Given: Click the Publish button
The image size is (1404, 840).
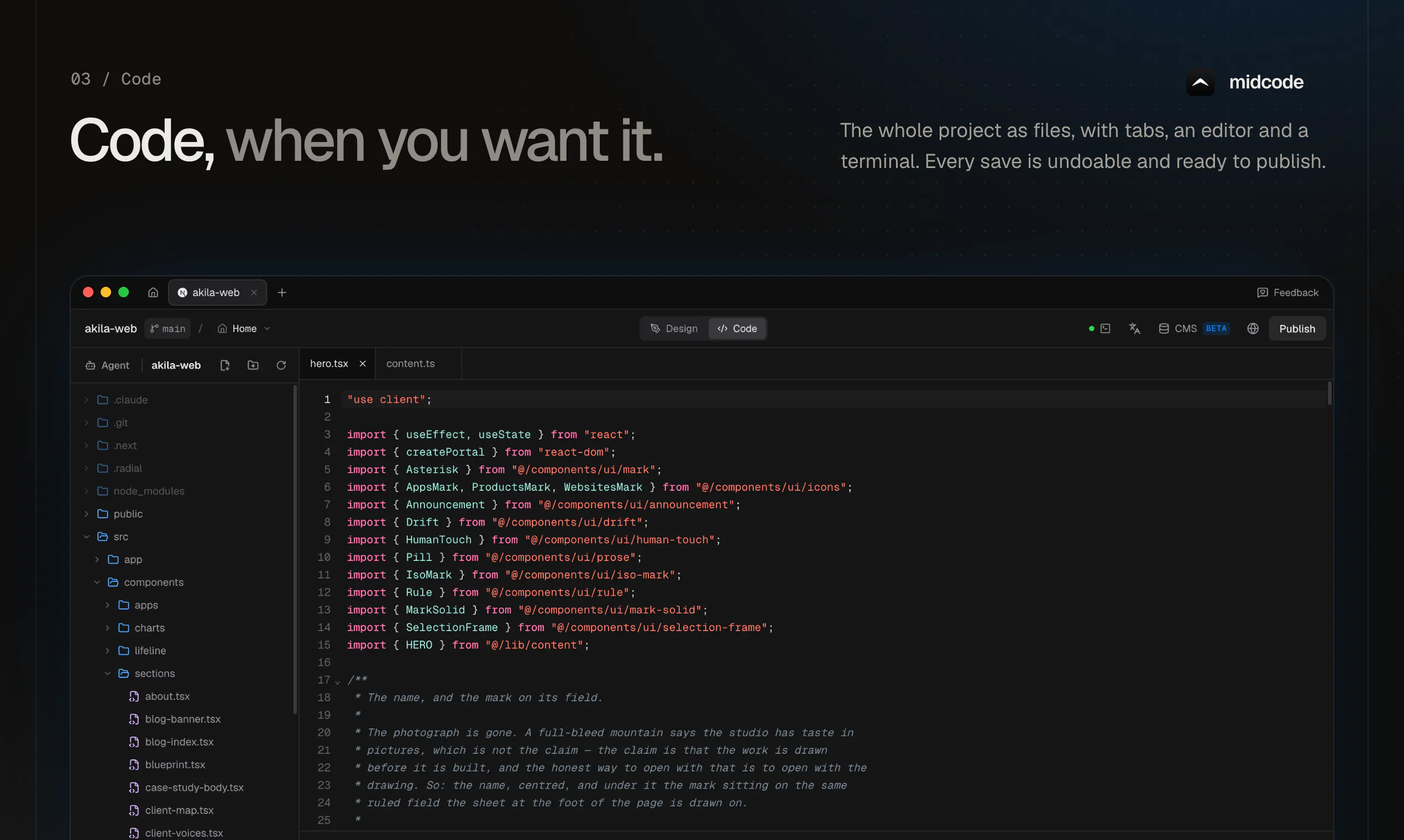Looking at the screenshot, I should [1297, 329].
